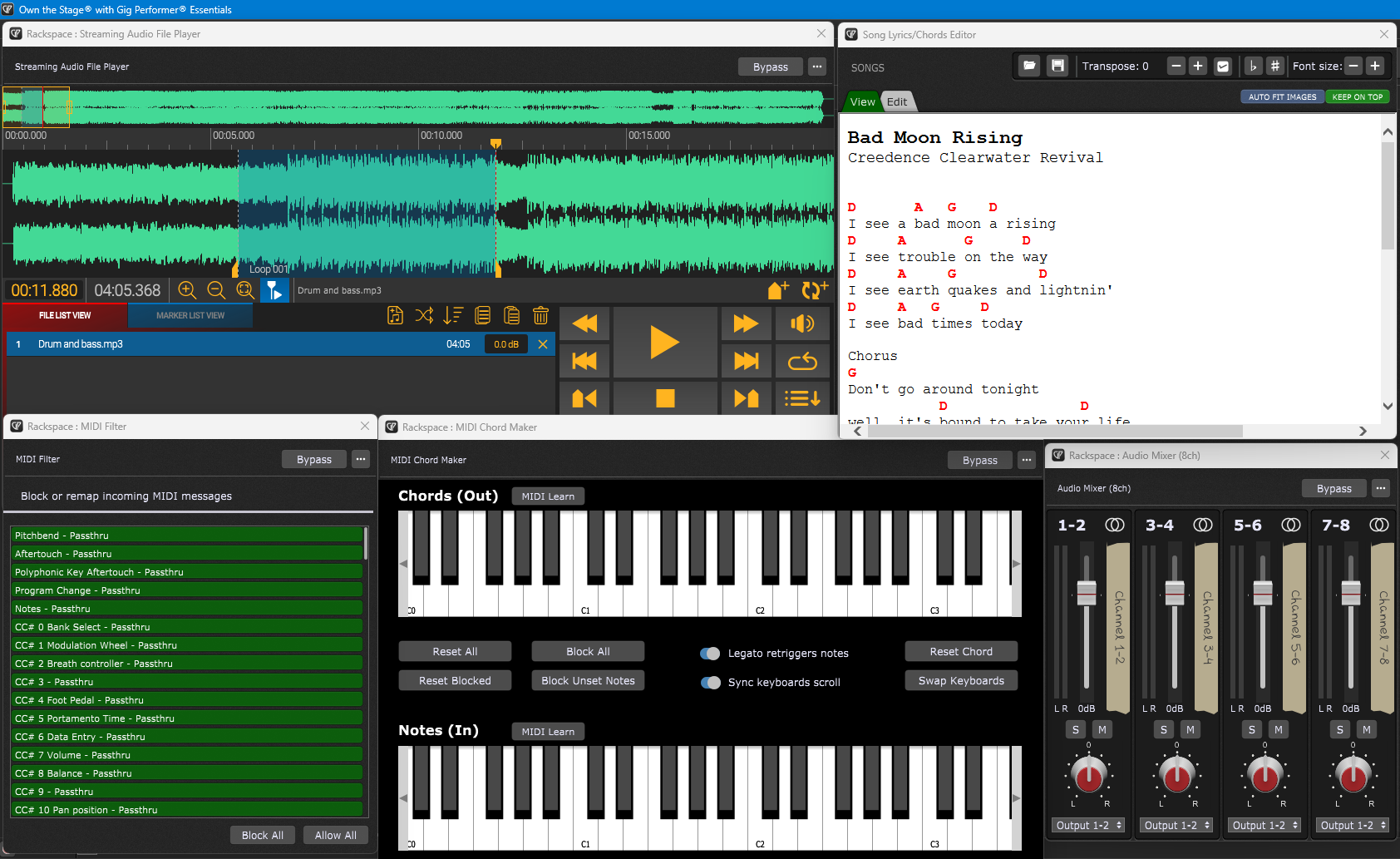Bypass the Streaming Audio File Player

[770, 67]
